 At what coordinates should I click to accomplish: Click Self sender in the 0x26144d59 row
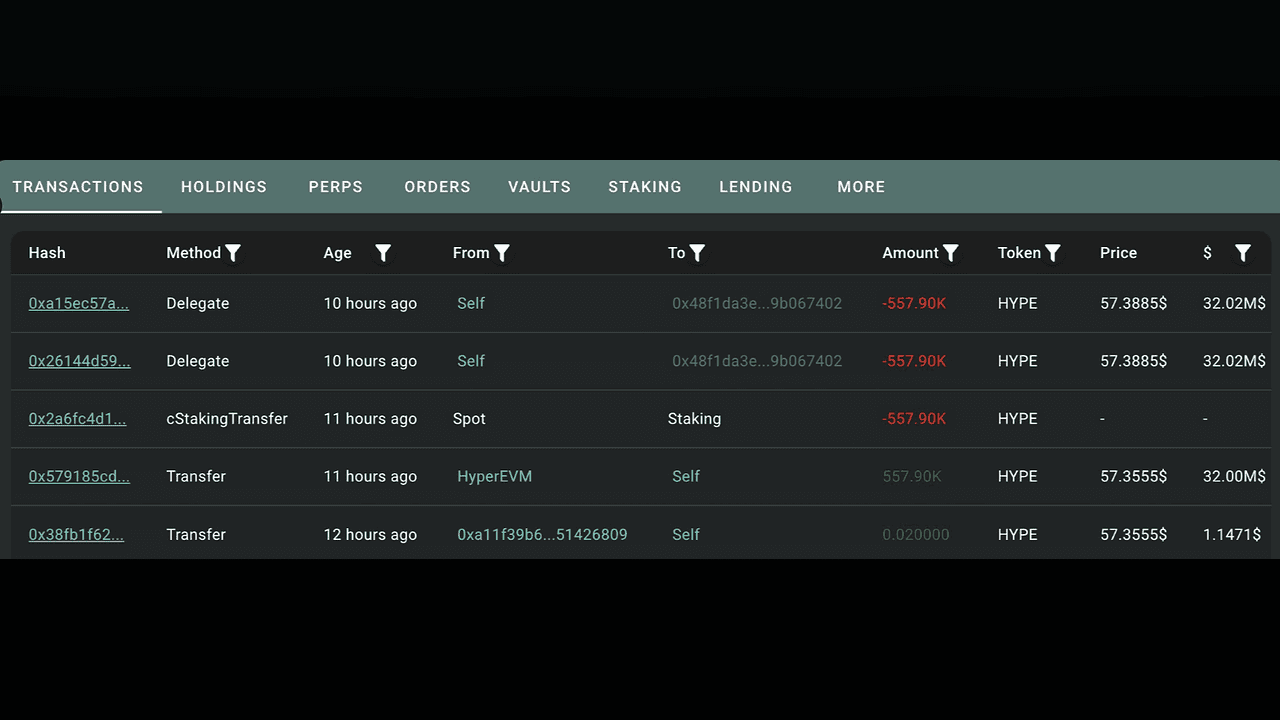[x=471, y=361]
